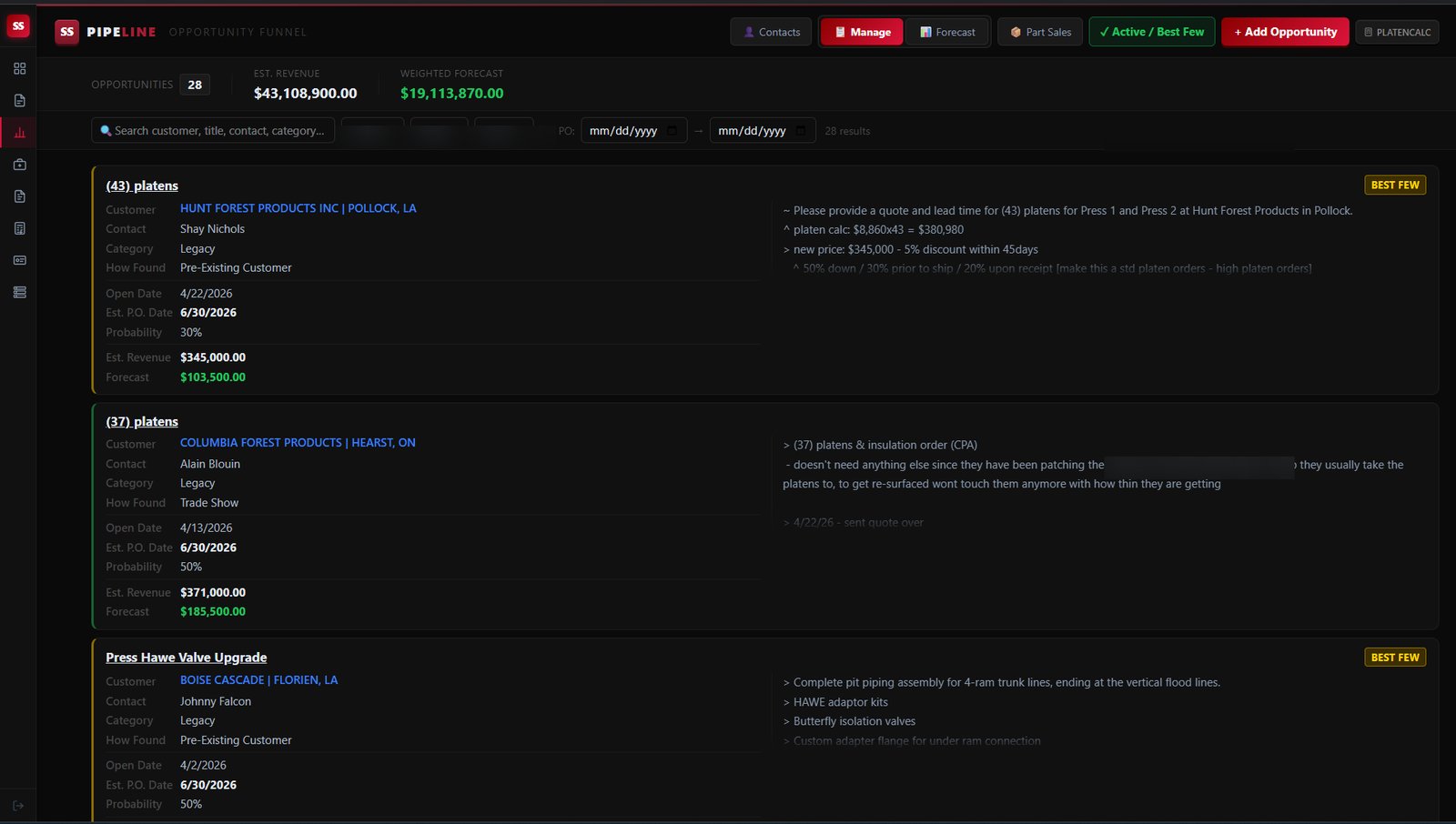The image size is (1456, 824).
Task: Open the stacked server rows icon in sidebar
Action: [x=19, y=292]
